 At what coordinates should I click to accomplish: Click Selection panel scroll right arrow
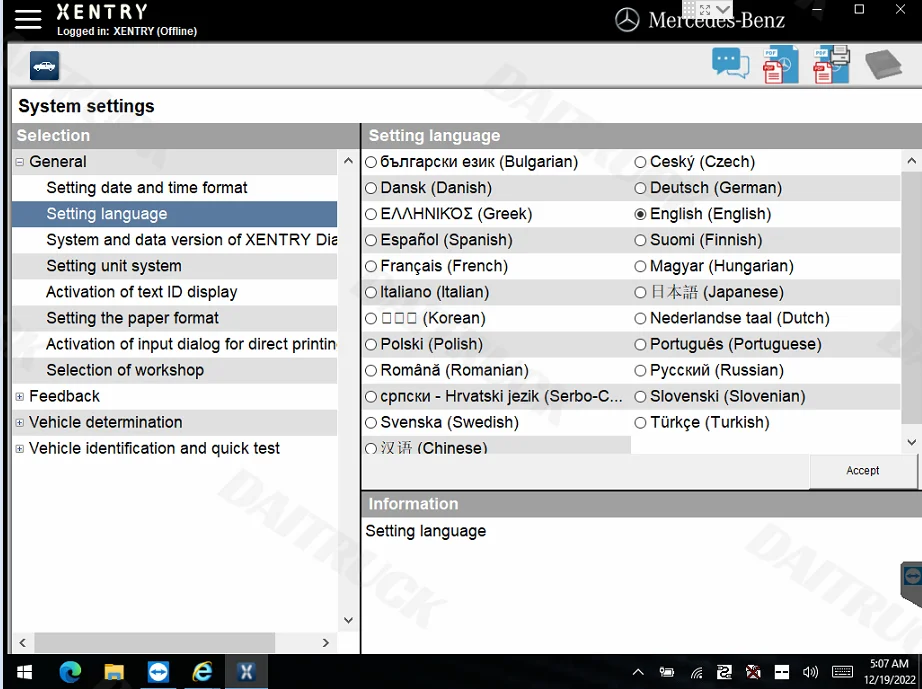coord(326,643)
